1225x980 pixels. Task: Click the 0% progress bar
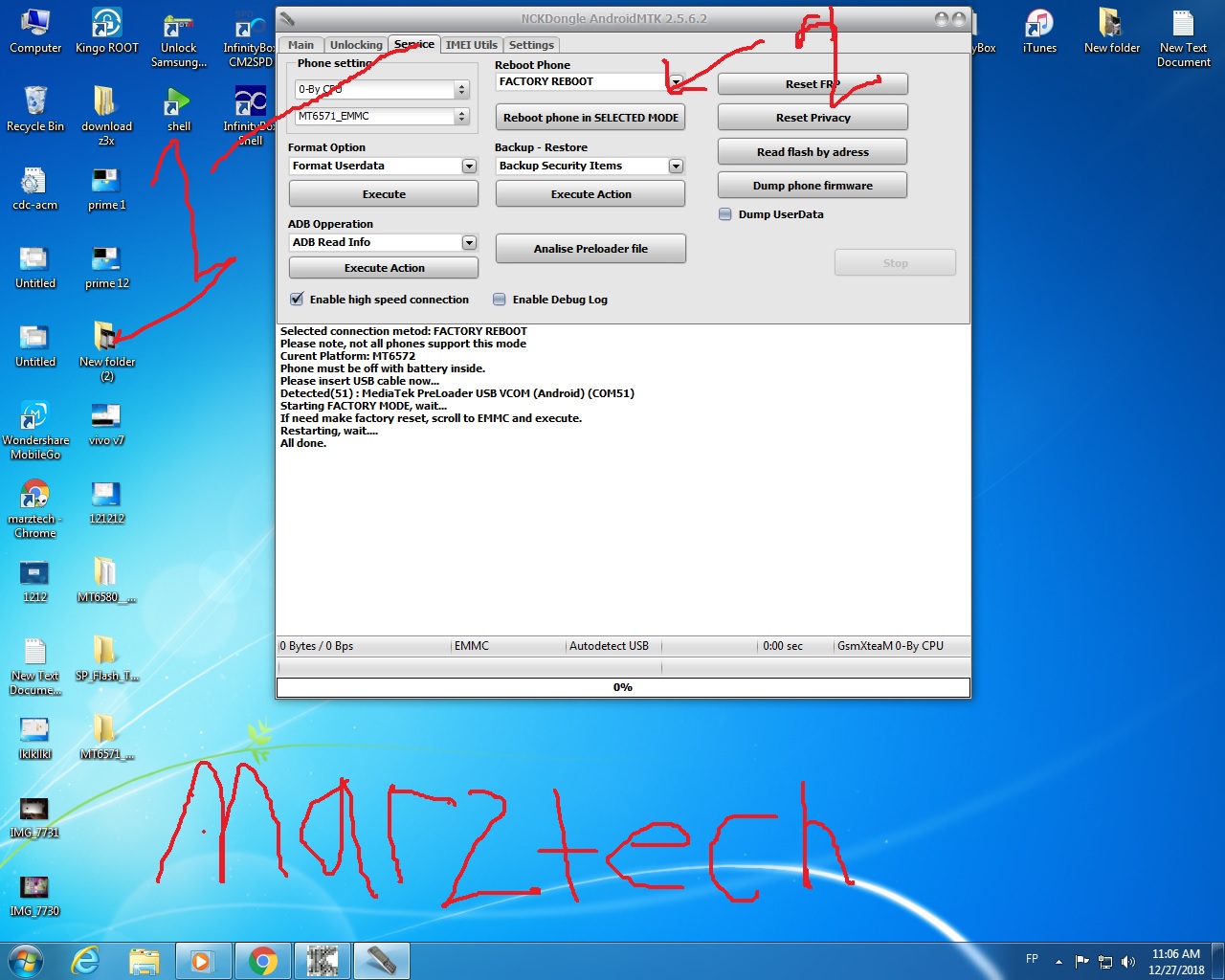pos(623,687)
